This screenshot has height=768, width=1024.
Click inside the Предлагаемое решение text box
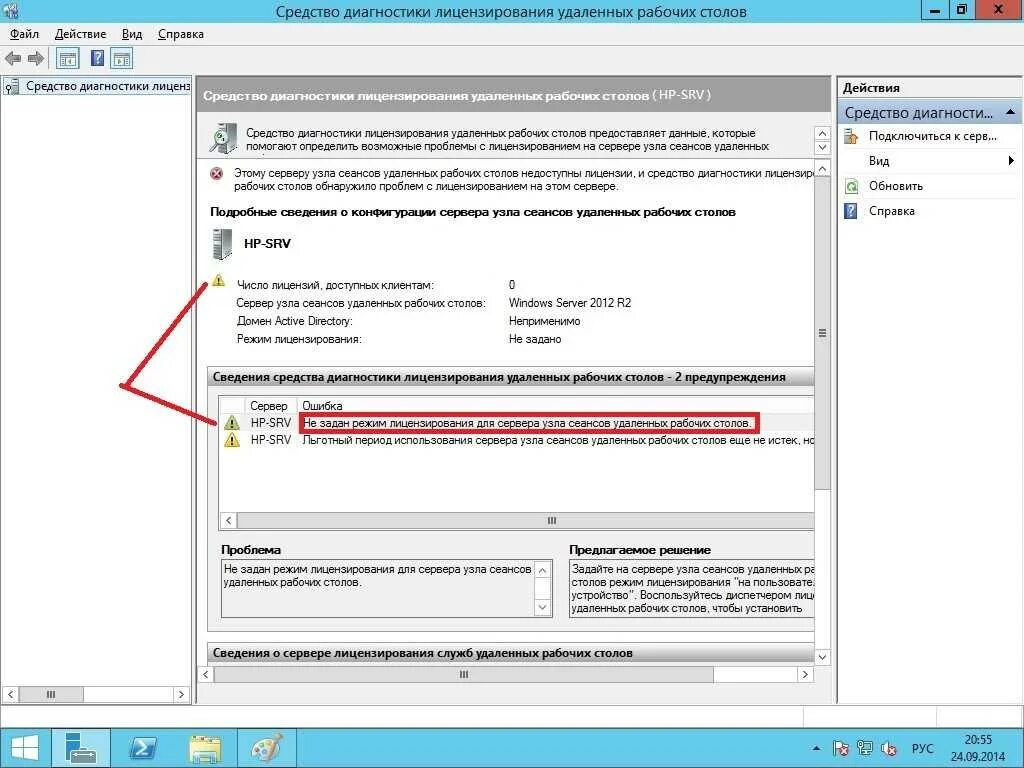(692, 588)
